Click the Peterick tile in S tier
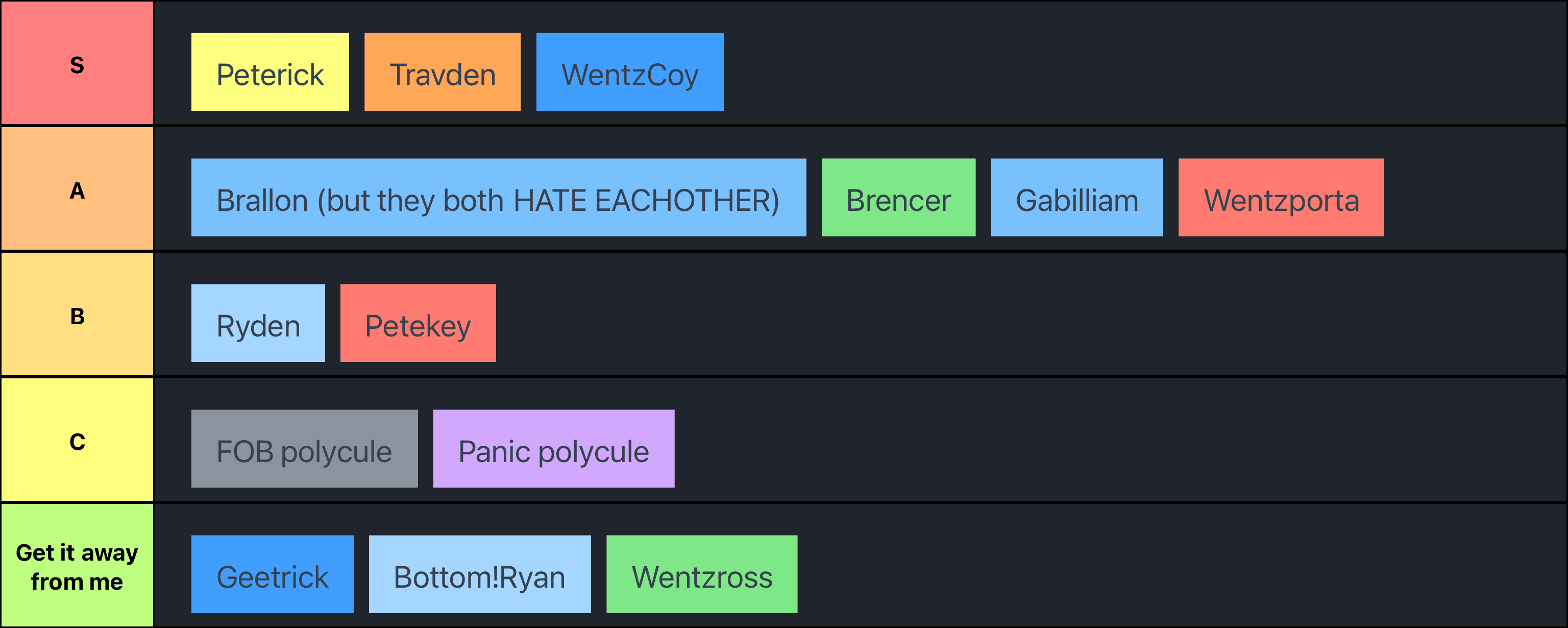The height and width of the screenshot is (628, 1568). coord(269,72)
